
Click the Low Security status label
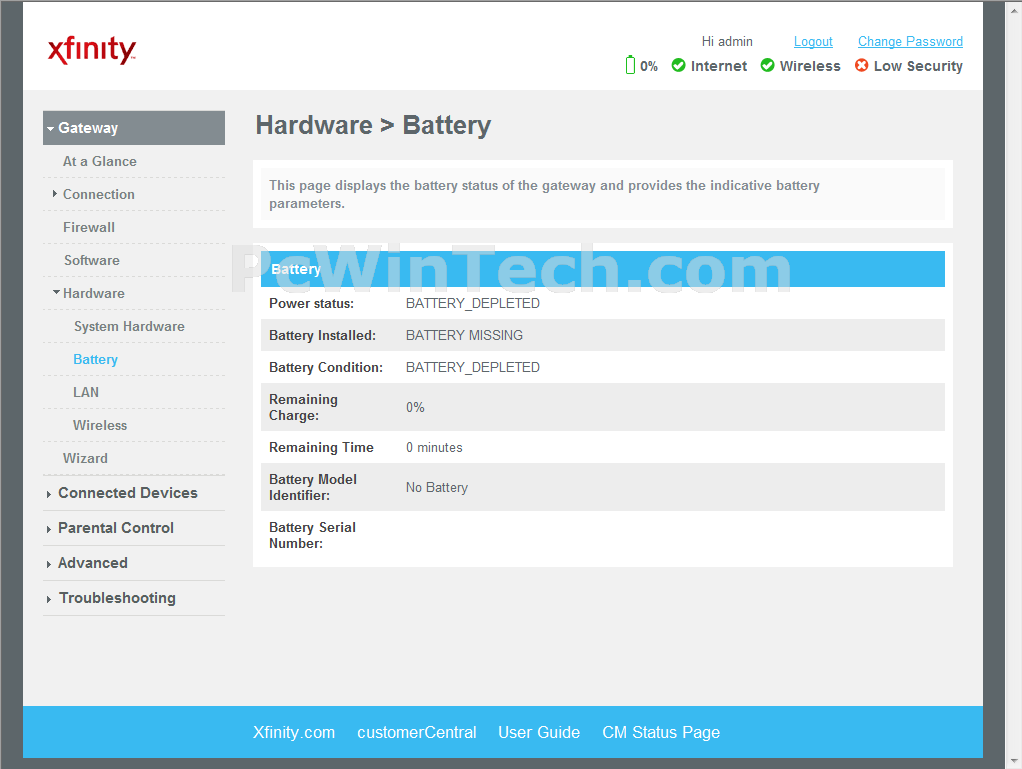pyautogui.click(x=918, y=66)
